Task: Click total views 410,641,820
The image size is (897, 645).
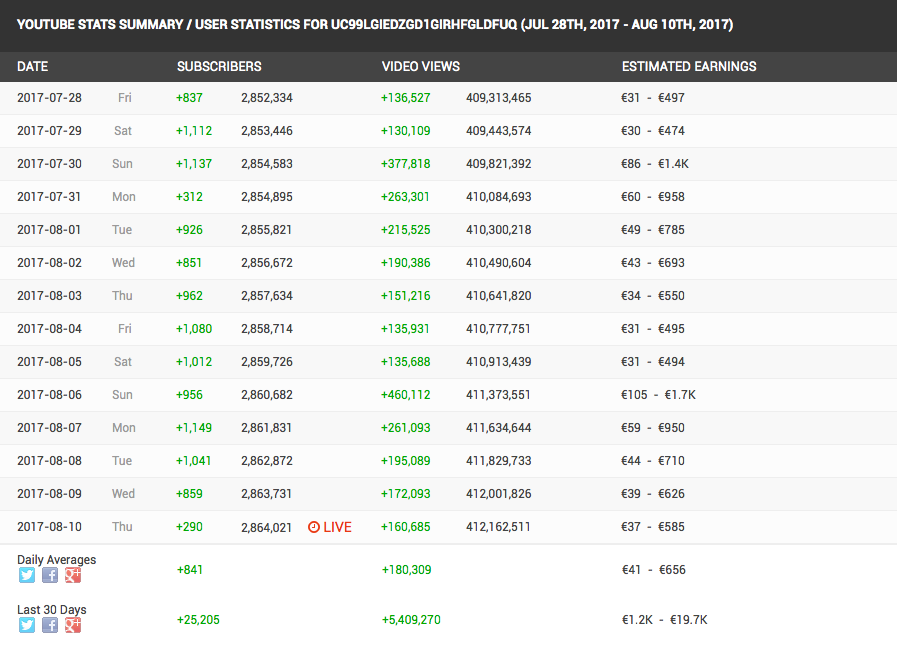Action: [498, 296]
